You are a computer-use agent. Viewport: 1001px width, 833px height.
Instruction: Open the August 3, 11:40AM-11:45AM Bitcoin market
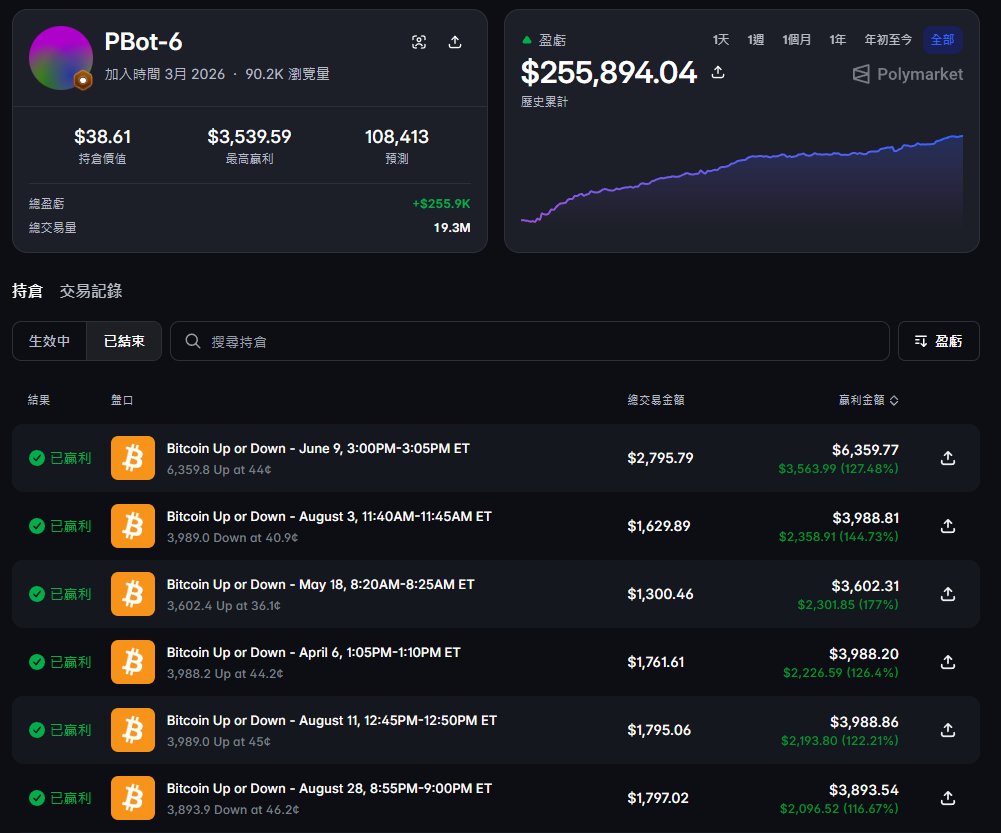point(329,516)
